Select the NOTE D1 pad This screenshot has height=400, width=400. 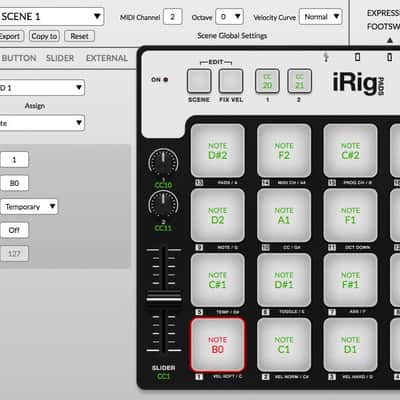pyautogui.click(x=350, y=345)
